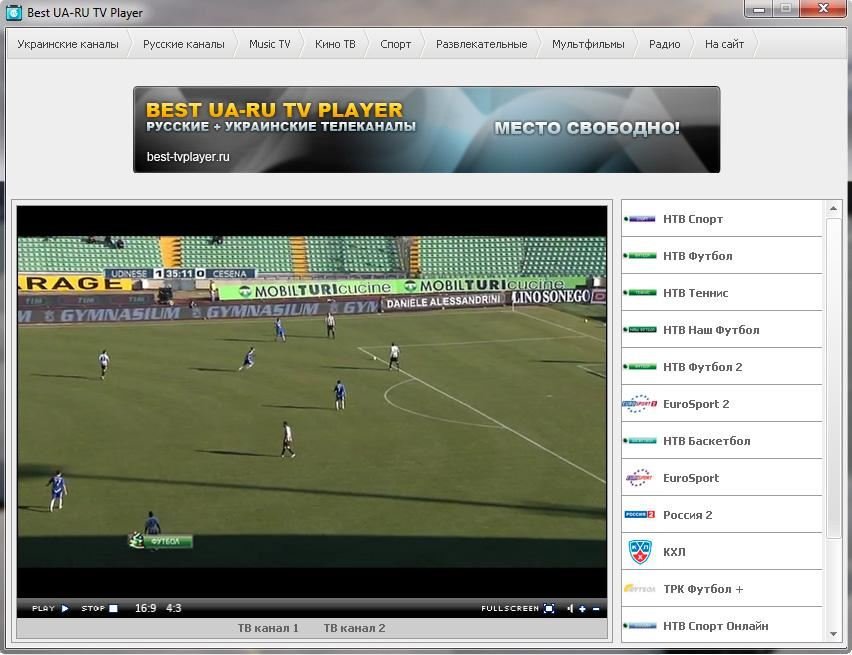Visit the На сайт link

pyautogui.click(x=724, y=44)
